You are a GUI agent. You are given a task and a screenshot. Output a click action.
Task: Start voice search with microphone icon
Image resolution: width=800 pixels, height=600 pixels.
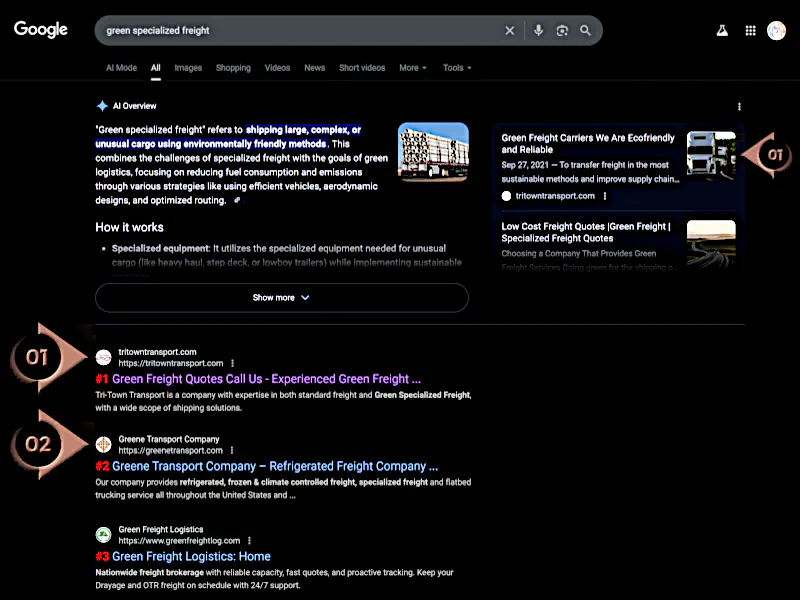(538, 31)
